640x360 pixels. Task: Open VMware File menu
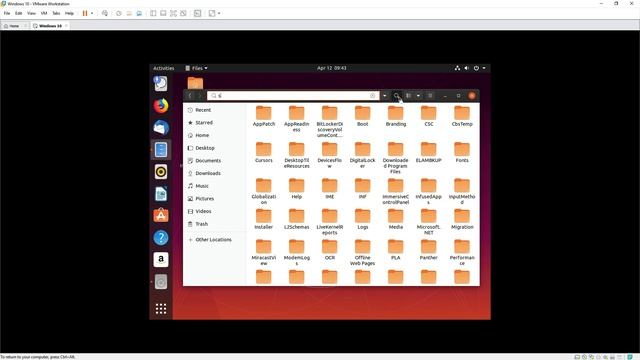[x=7, y=13]
